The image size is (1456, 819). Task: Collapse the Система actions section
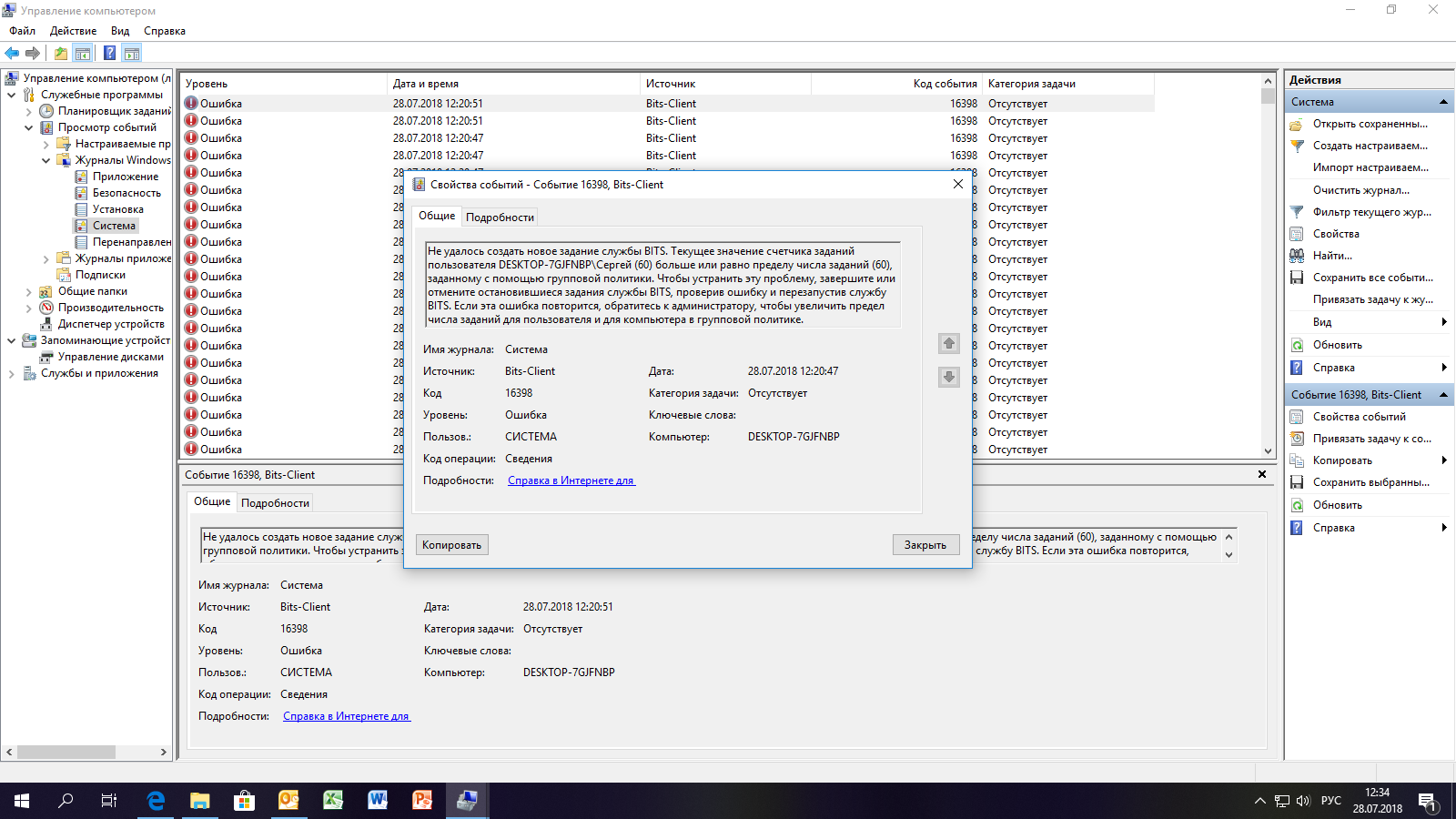[1443, 102]
